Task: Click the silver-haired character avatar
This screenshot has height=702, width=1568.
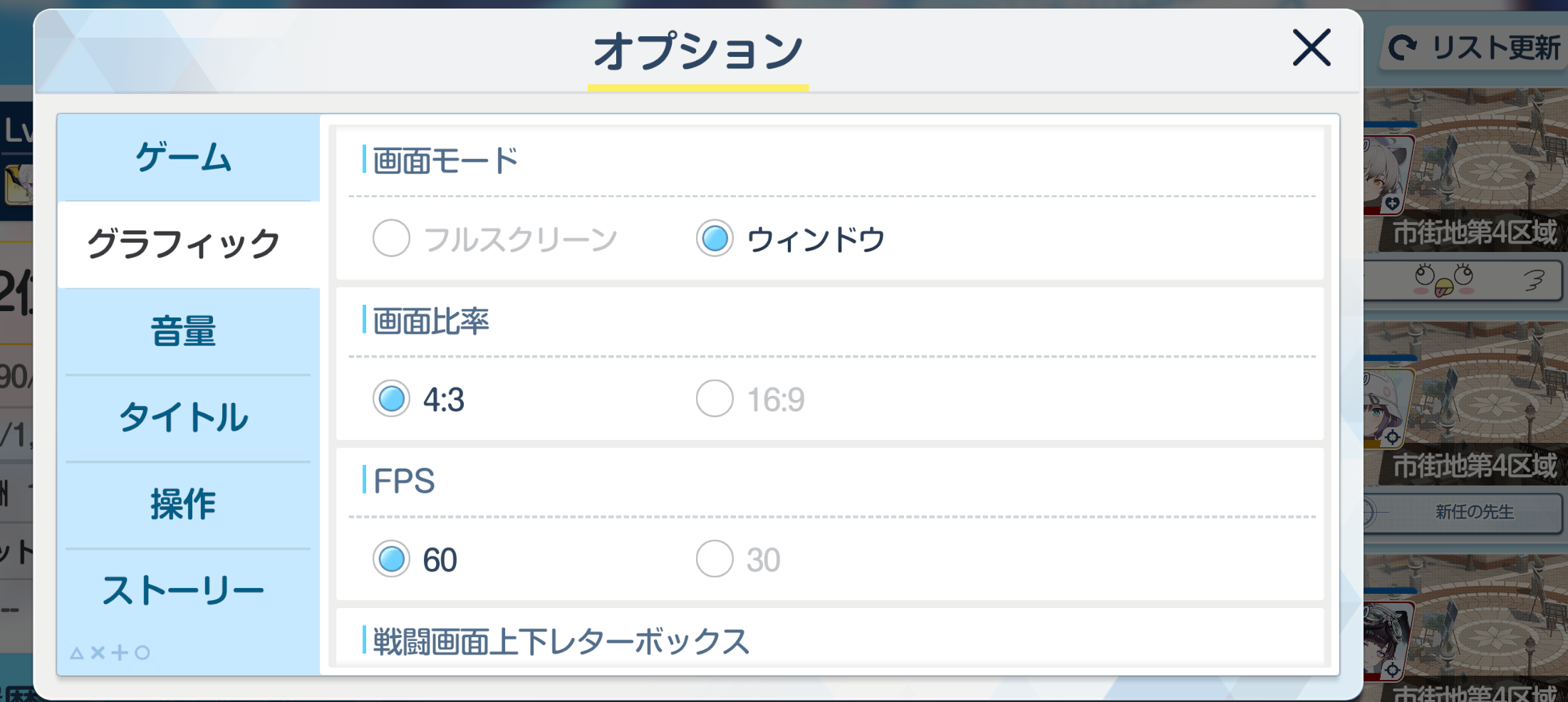Action: (x=1384, y=171)
